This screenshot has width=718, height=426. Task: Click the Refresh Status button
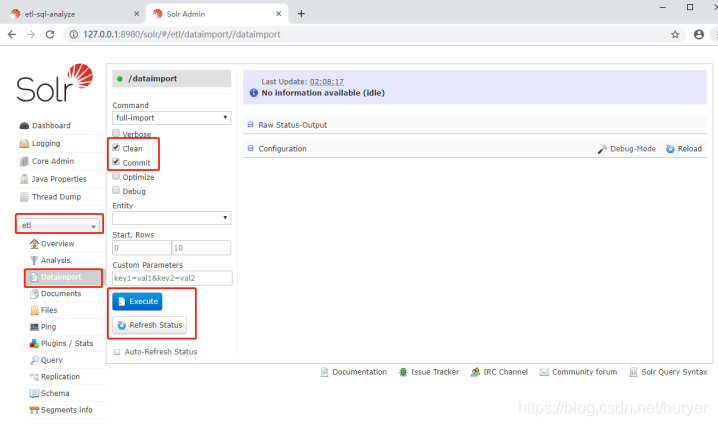tap(150, 325)
